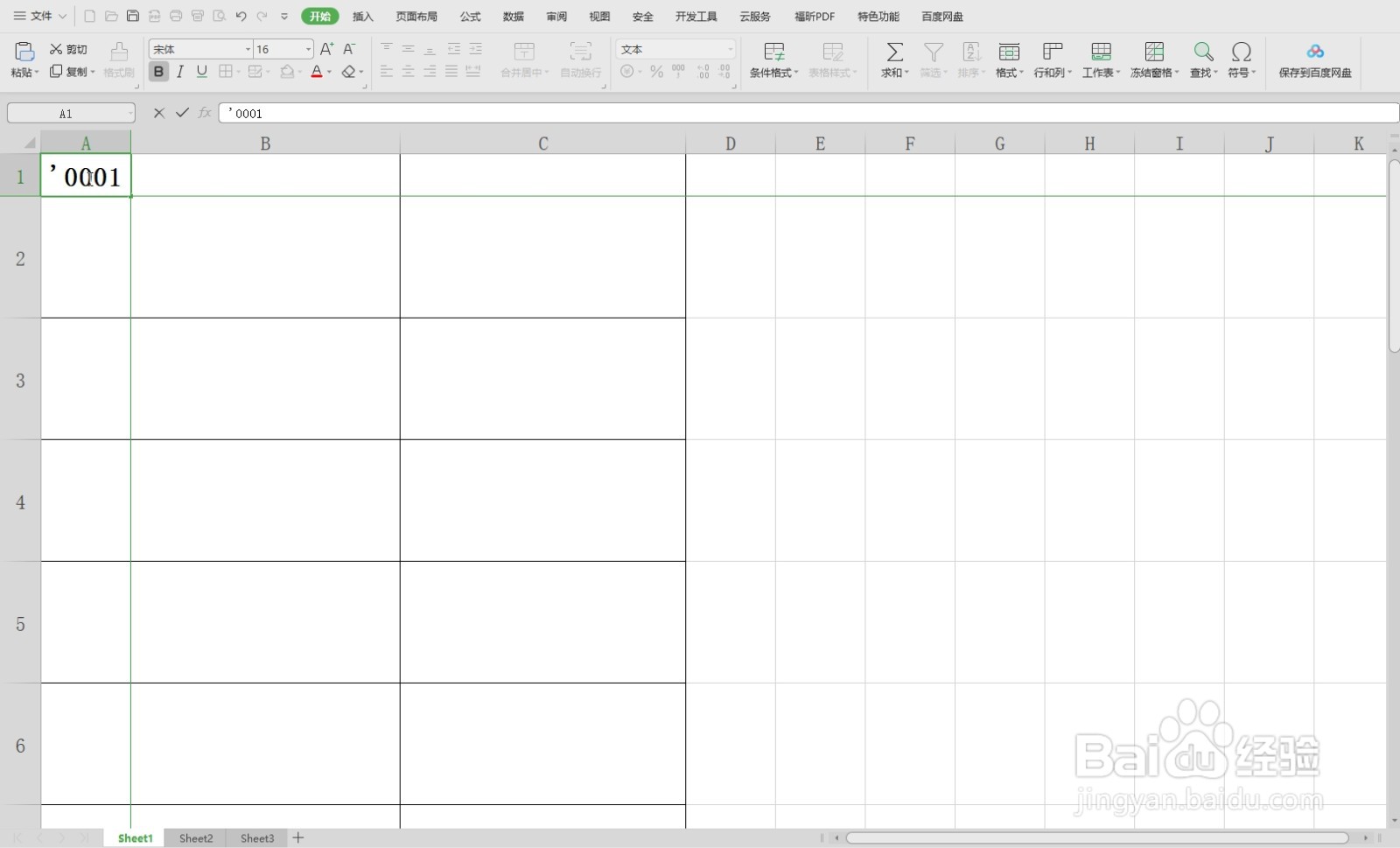Toggle align text left

[387, 72]
